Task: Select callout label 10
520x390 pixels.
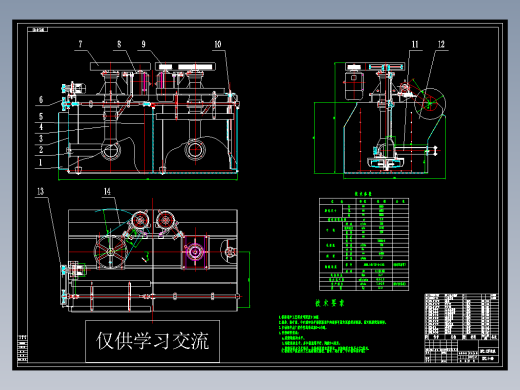Action: click(x=218, y=44)
